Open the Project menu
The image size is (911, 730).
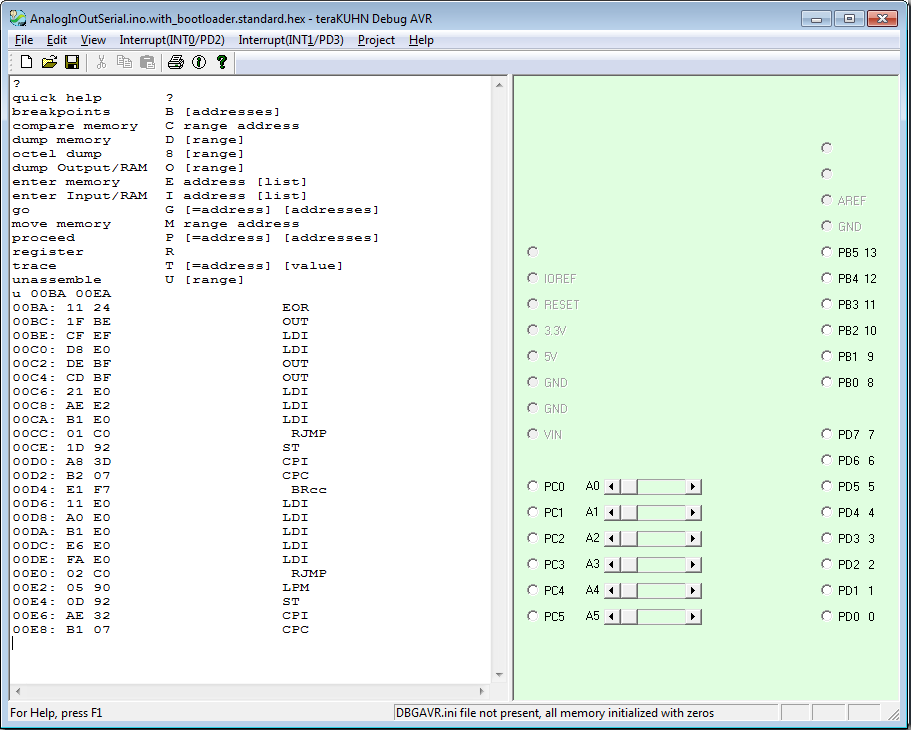coord(376,40)
